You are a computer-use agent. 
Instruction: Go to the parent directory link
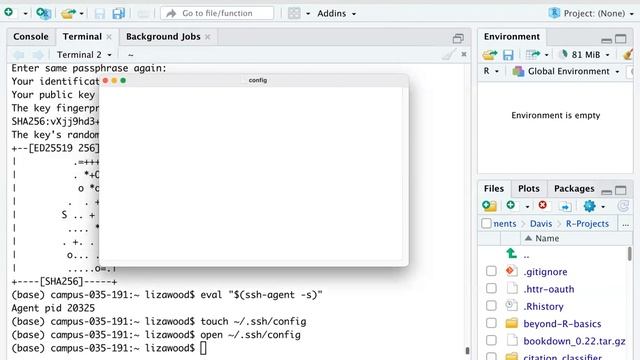click(526, 255)
